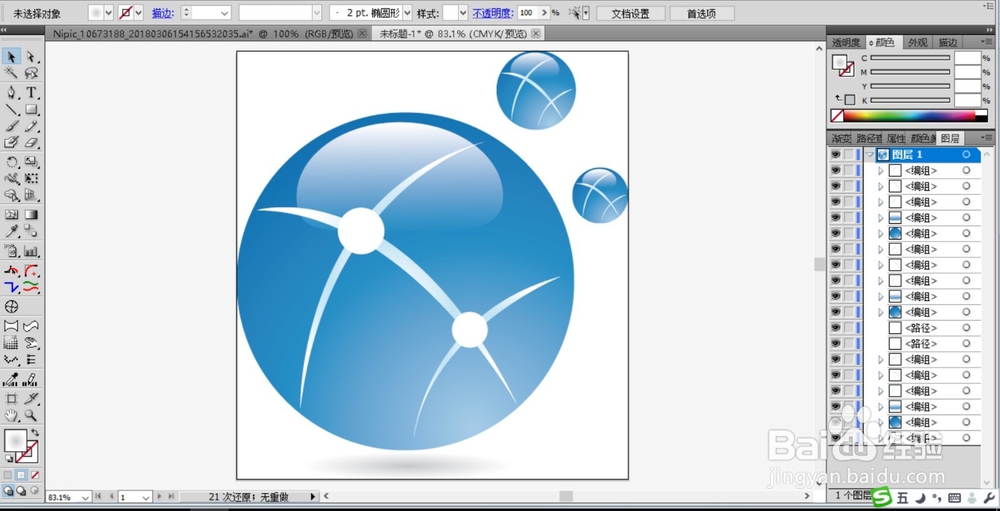Select the Selection arrow tool
Viewport: 1000px width, 511px height.
[11, 57]
